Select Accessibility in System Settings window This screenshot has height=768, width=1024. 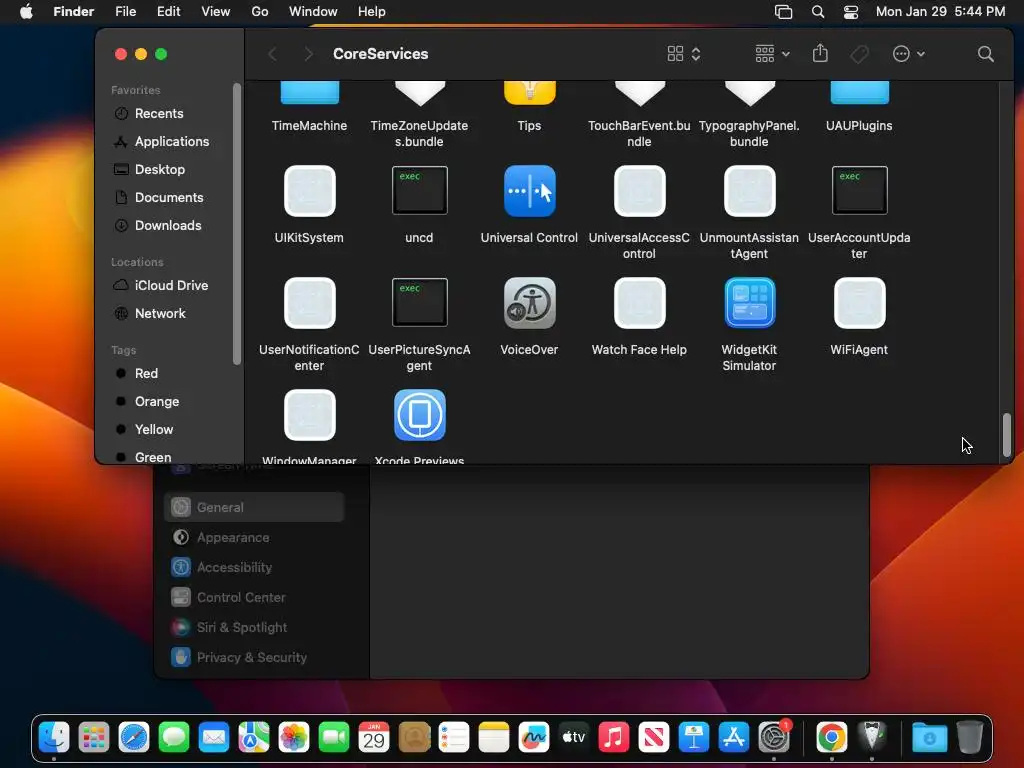click(x=254, y=568)
